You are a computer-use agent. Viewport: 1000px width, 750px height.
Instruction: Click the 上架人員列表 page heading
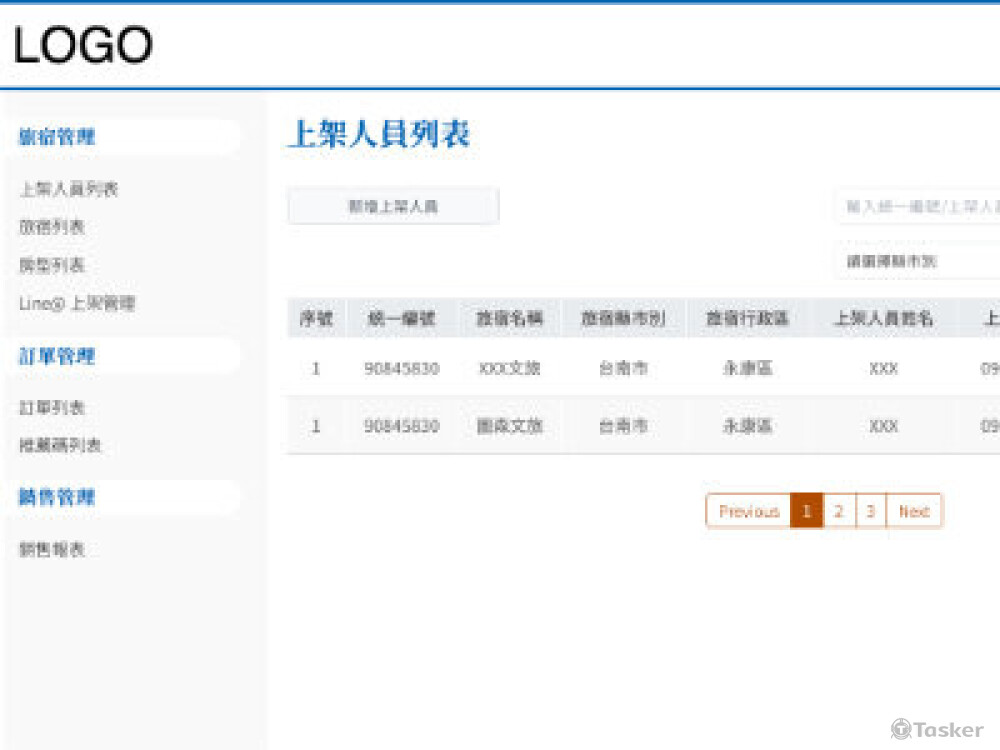tap(379, 134)
